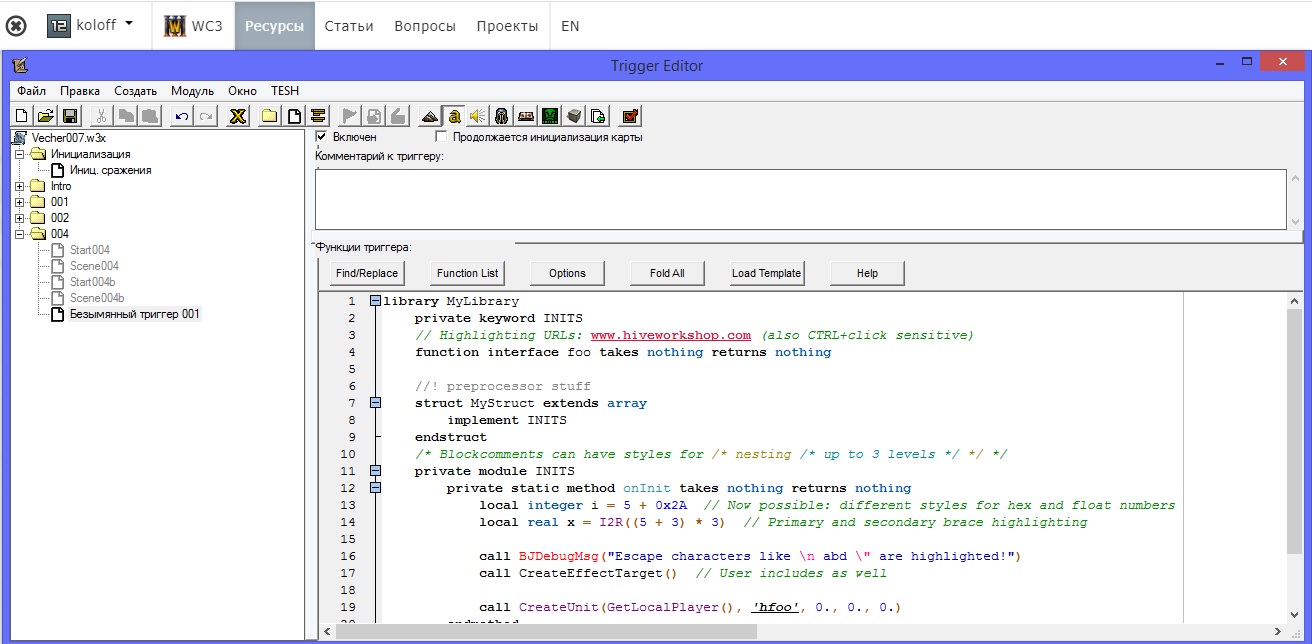
Task: Collapse the 004 folder in tree
Action: (x=20, y=234)
